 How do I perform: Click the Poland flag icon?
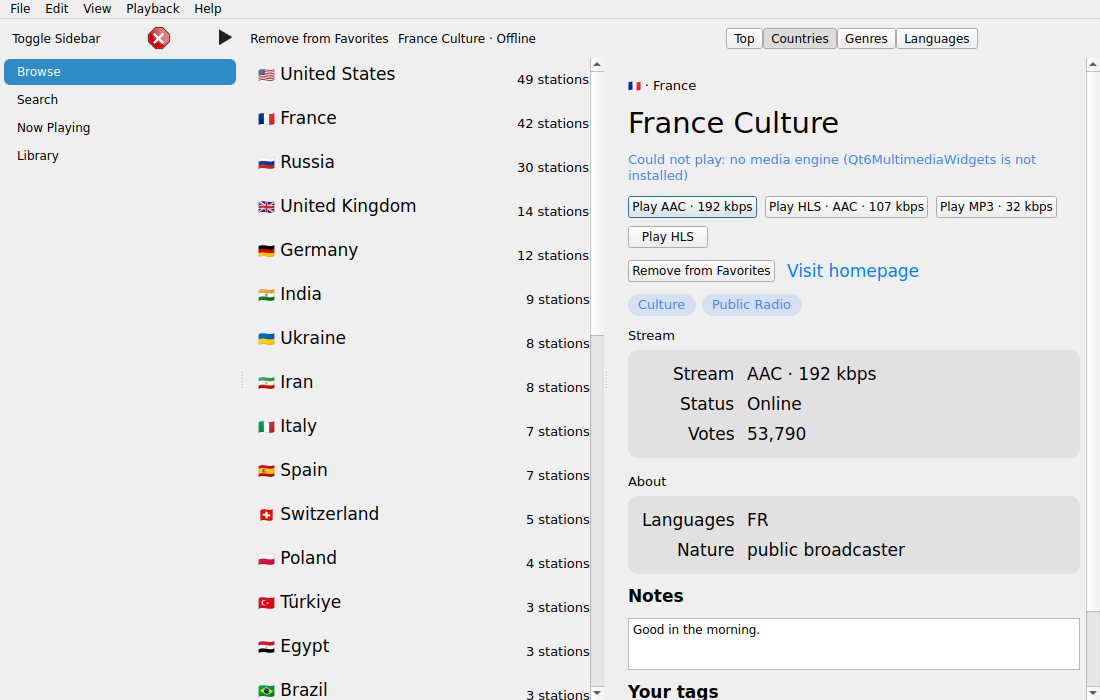266,559
